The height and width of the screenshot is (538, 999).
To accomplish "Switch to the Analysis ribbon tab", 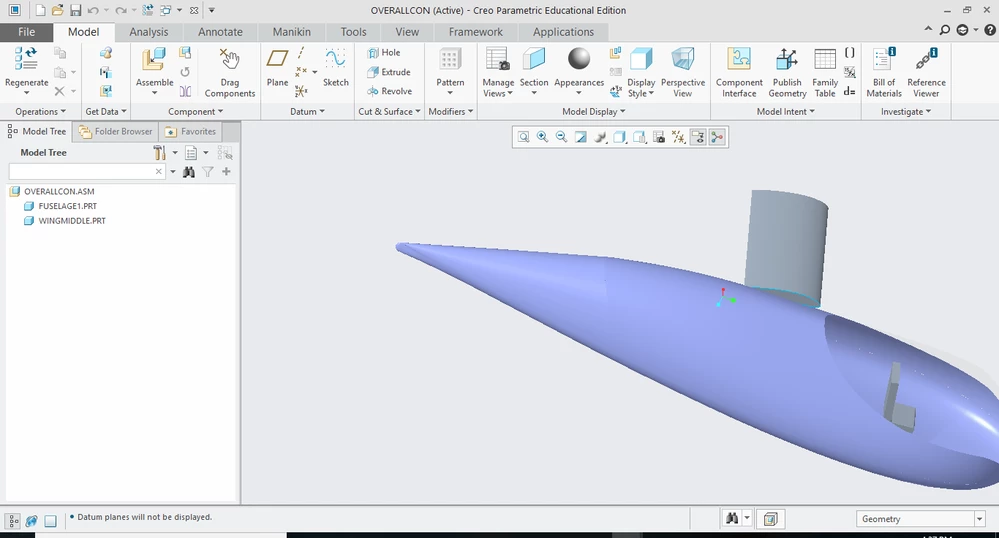I will coord(148,32).
